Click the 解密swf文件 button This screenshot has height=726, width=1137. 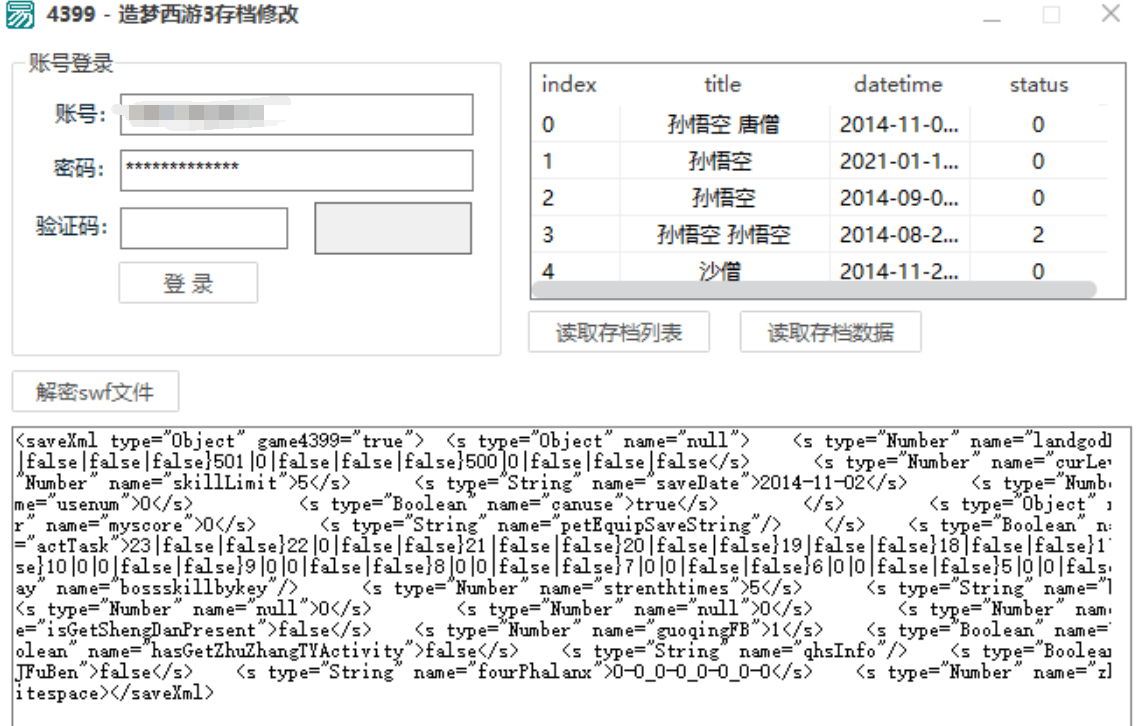(94, 391)
